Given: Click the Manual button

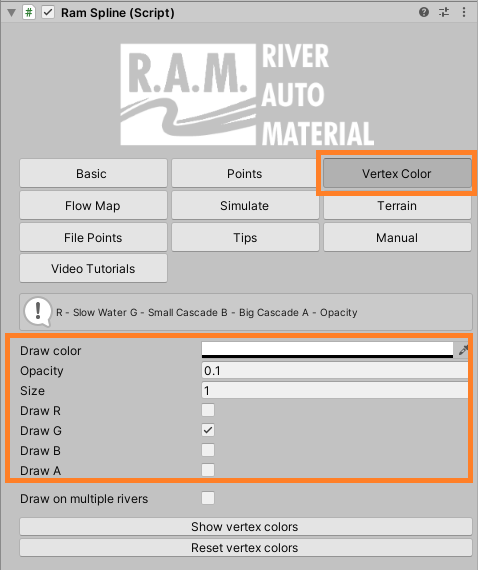Looking at the screenshot, I should 397,237.
